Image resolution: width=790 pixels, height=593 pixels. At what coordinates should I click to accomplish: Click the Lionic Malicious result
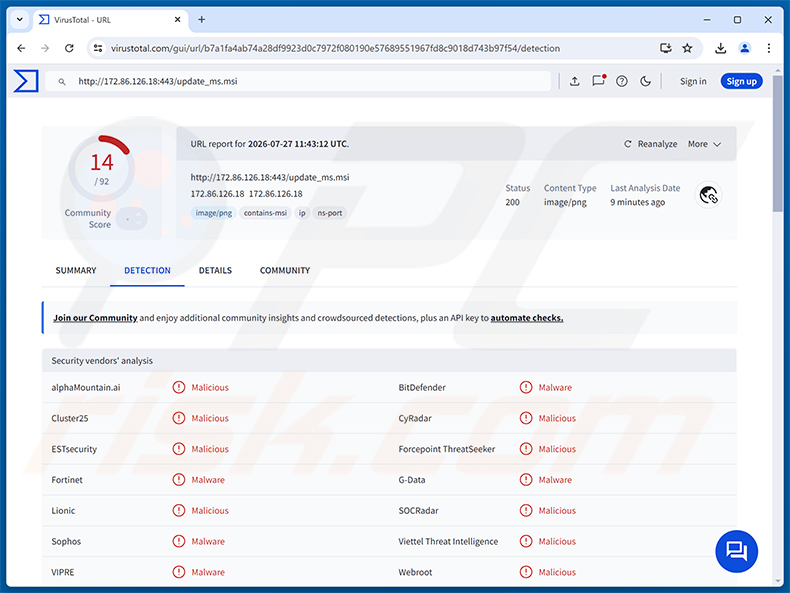click(x=210, y=510)
